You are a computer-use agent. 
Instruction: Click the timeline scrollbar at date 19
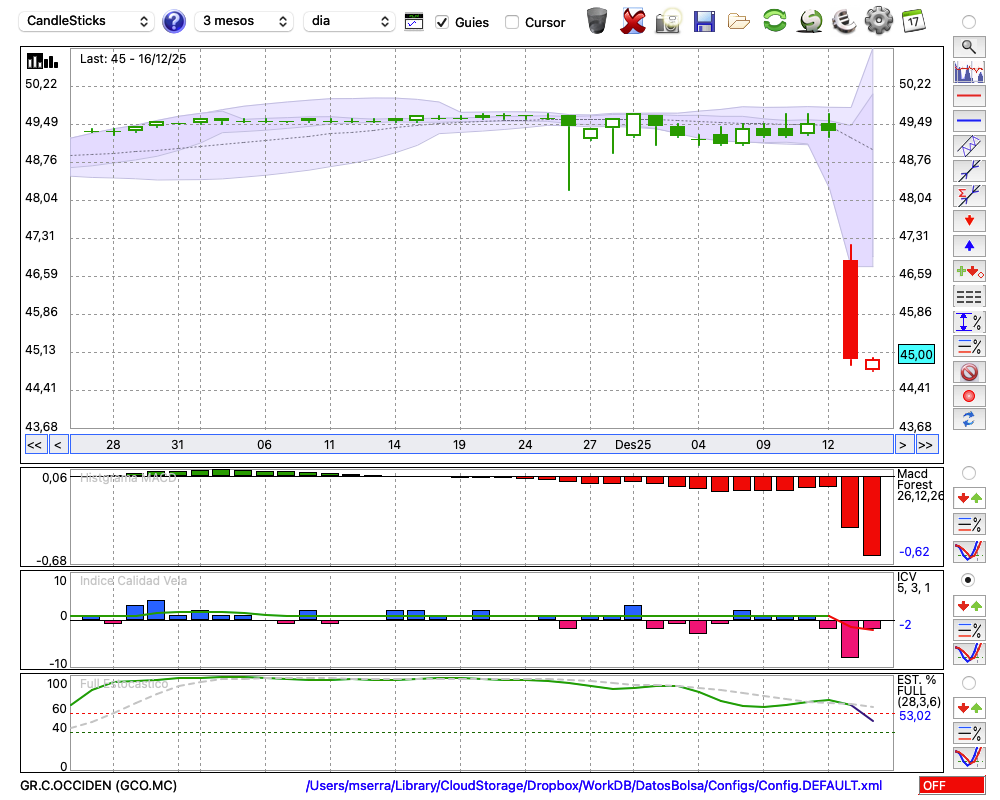point(459,445)
